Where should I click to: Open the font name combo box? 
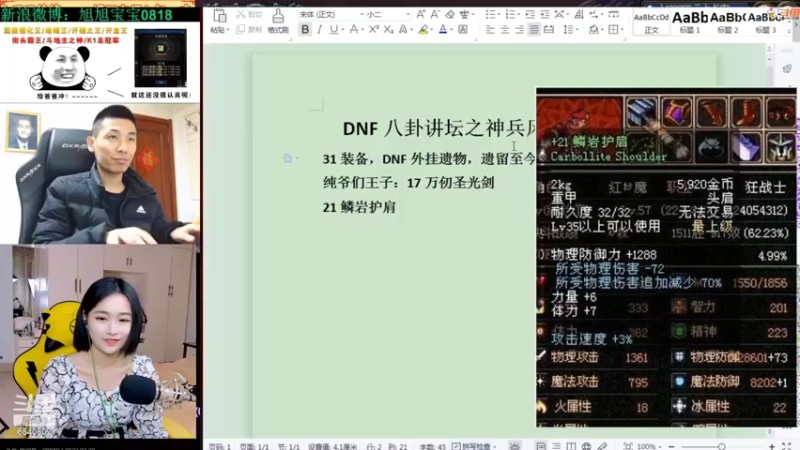click(331, 14)
